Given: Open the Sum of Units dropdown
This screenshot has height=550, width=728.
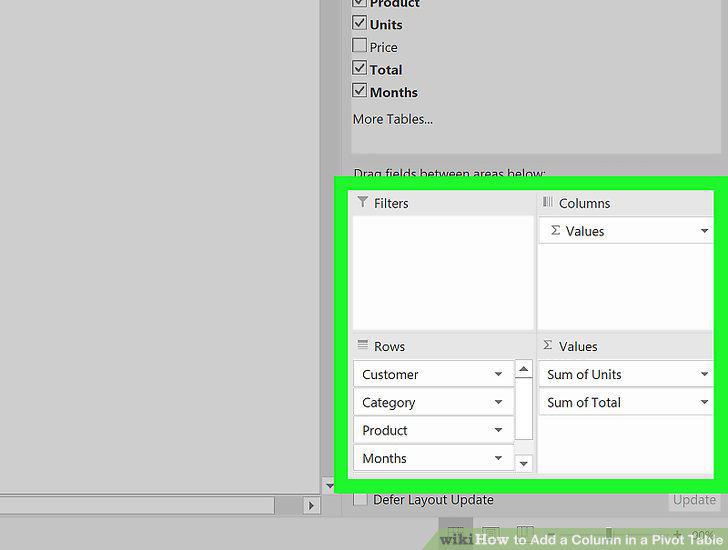Looking at the screenshot, I should coord(704,374).
